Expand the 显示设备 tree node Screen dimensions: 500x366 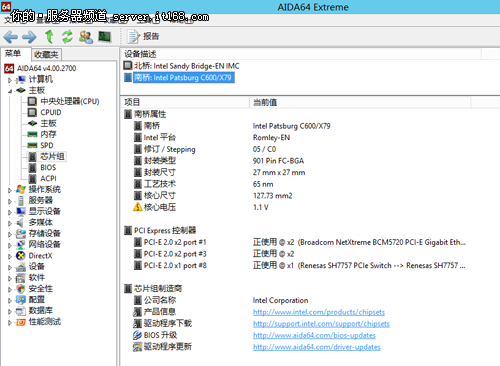click(10, 212)
